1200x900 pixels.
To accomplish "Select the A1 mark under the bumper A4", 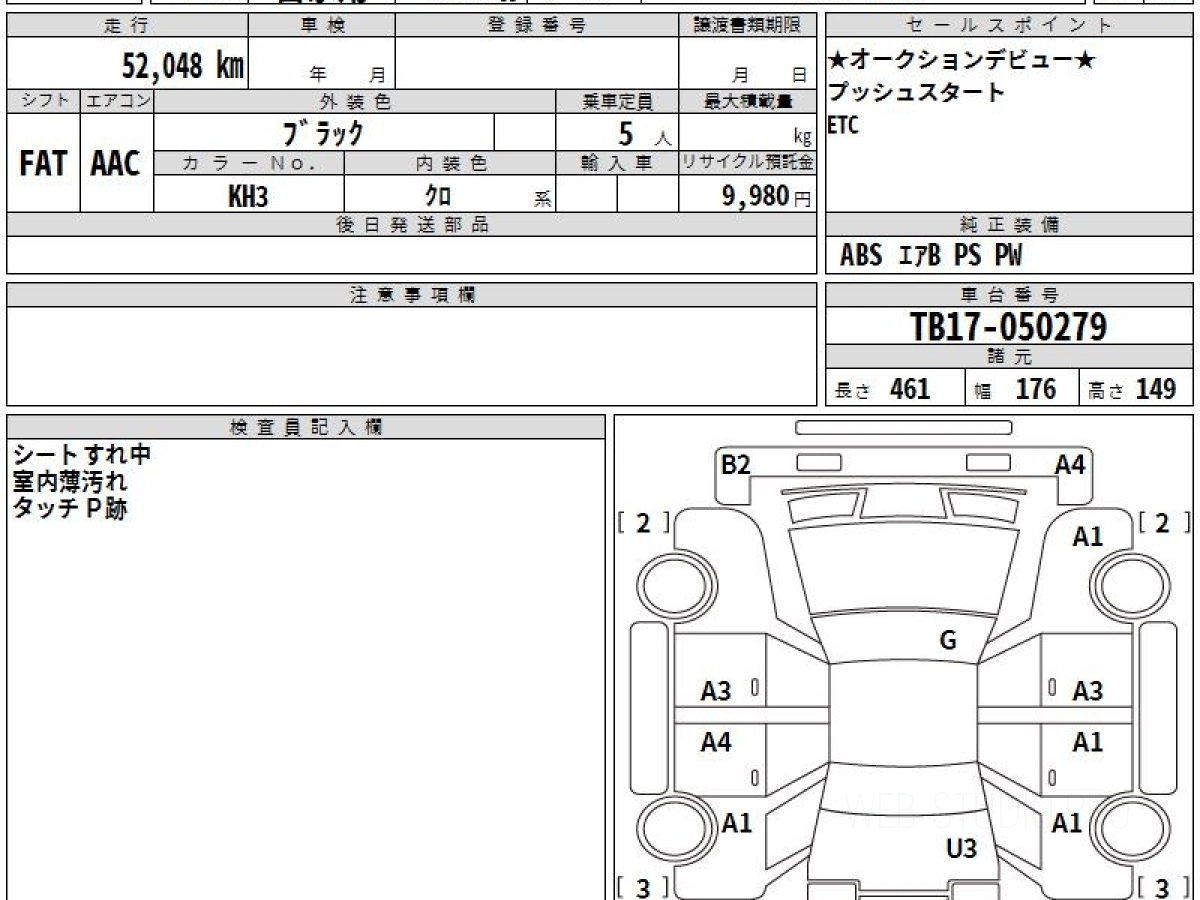I will (1088, 537).
